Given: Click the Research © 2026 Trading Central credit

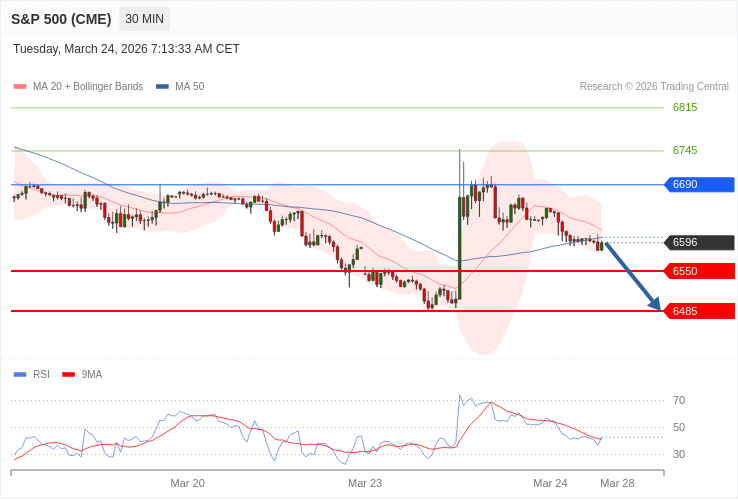Looking at the screenshot, I should point(654,87).
